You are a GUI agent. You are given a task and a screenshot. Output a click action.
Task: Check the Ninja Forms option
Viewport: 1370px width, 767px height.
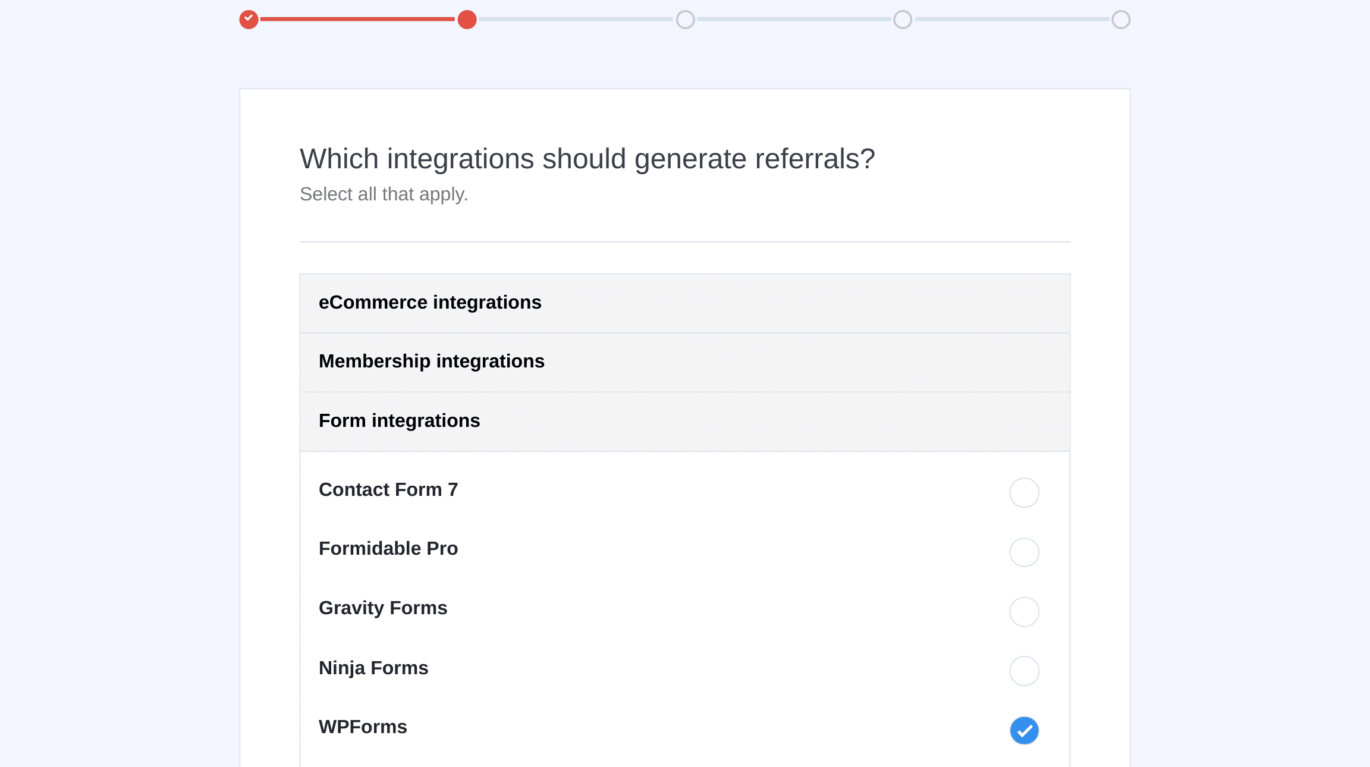point(1024,671)
